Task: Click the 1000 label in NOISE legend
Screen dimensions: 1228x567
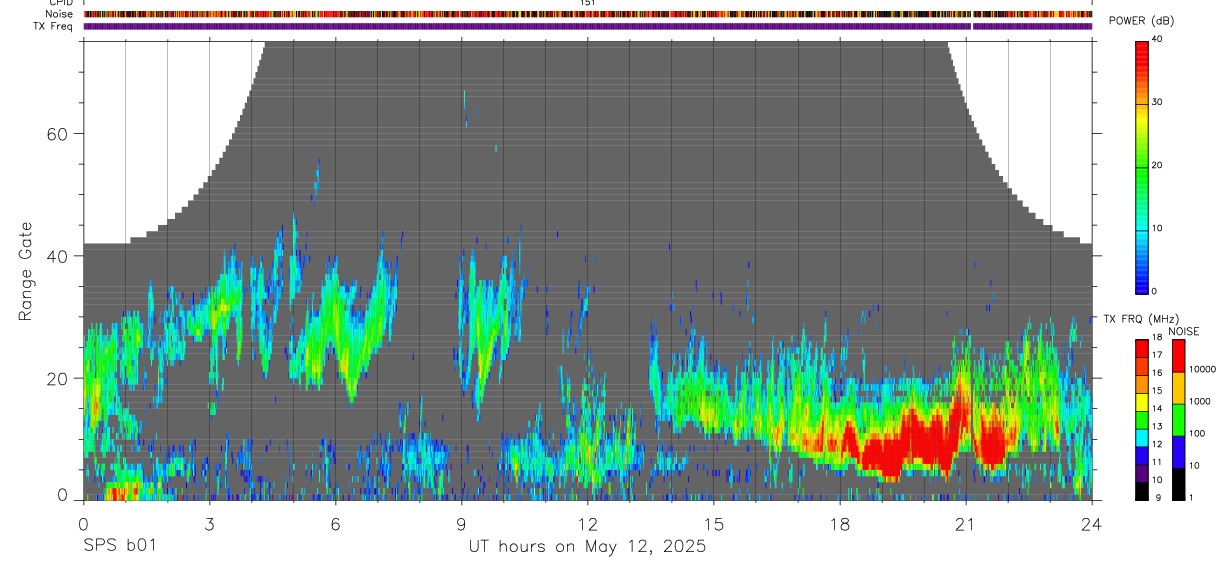Action: point(1199,401)
